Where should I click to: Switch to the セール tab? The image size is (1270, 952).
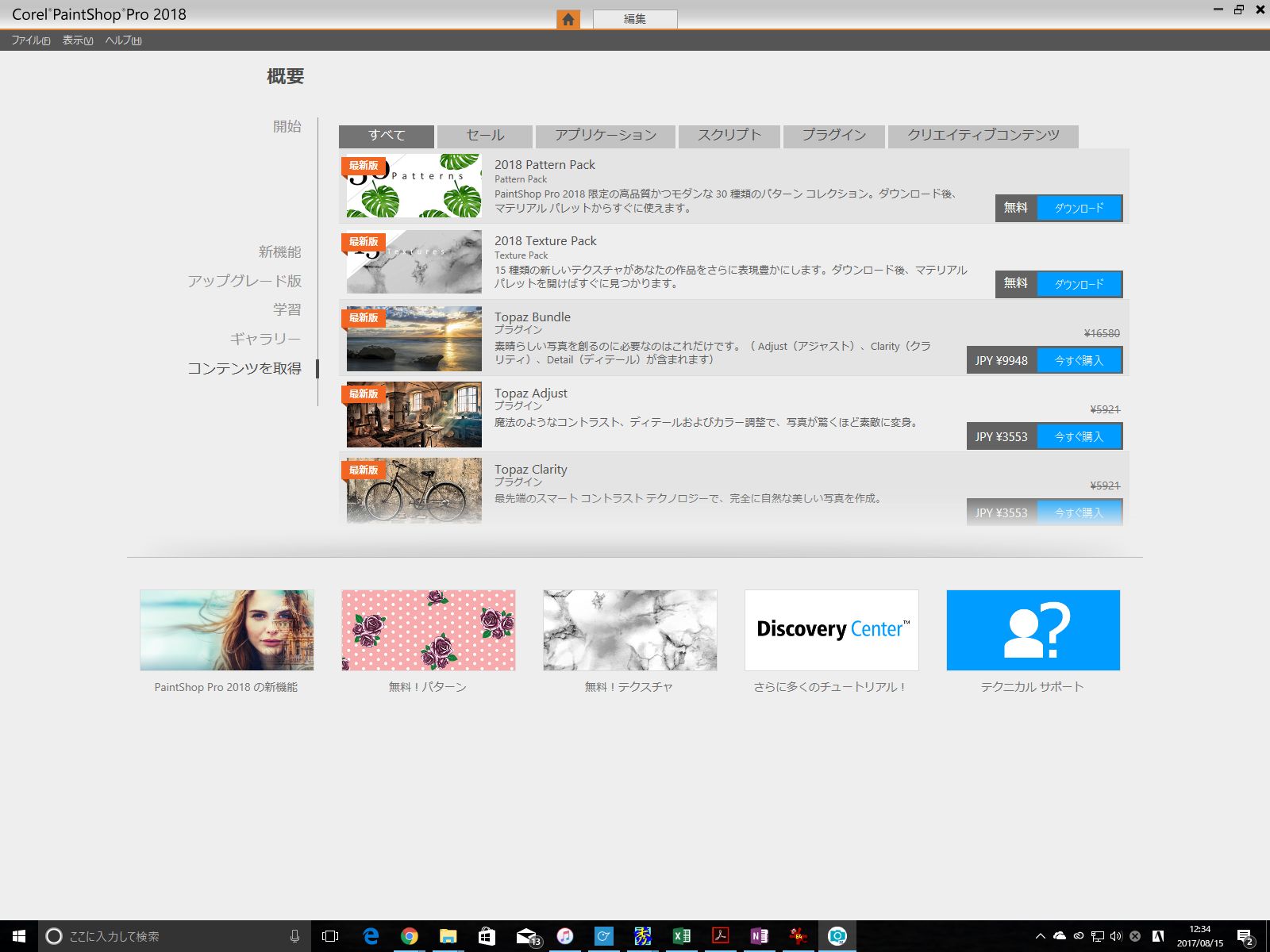click(485, 136)
